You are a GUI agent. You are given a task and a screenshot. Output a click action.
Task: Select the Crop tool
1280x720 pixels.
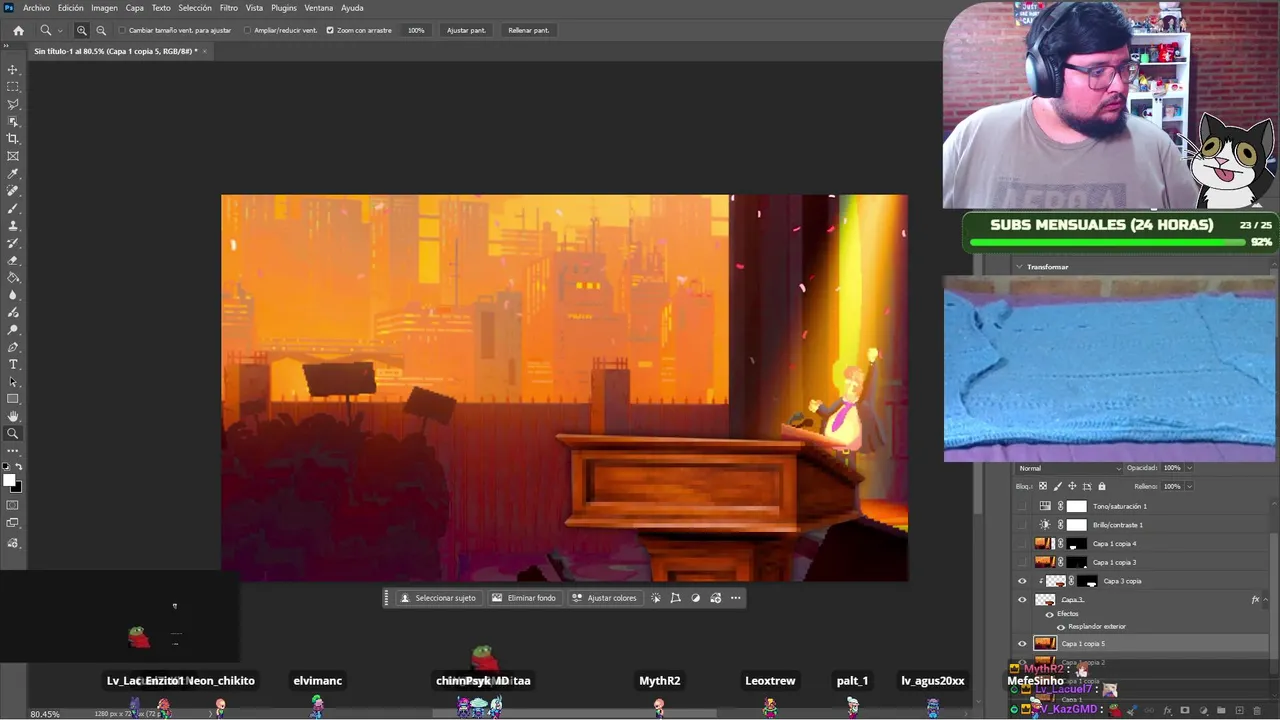13,139
